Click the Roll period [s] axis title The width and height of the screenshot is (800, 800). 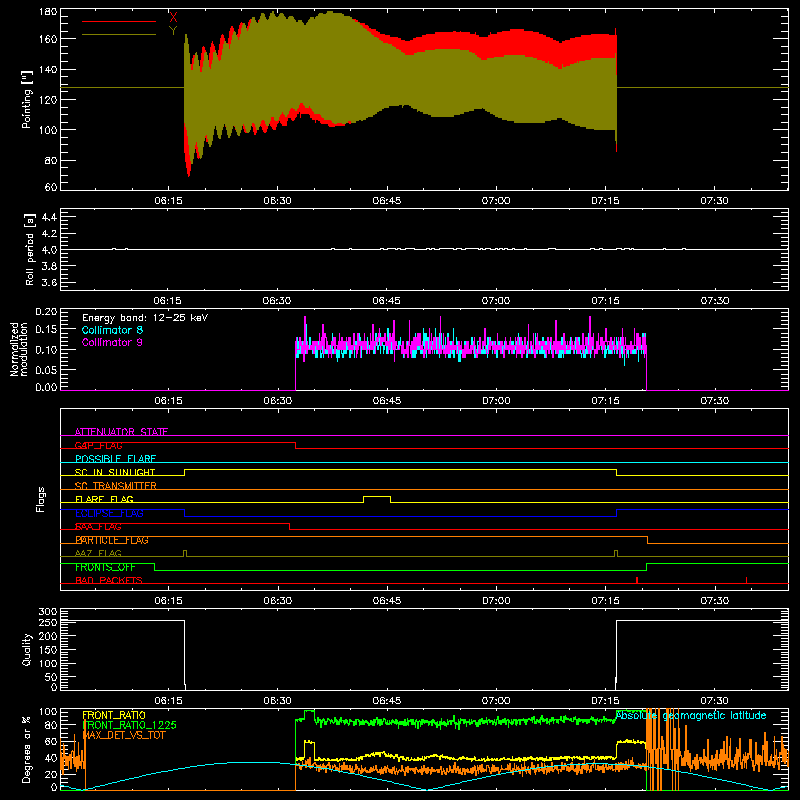29,249
